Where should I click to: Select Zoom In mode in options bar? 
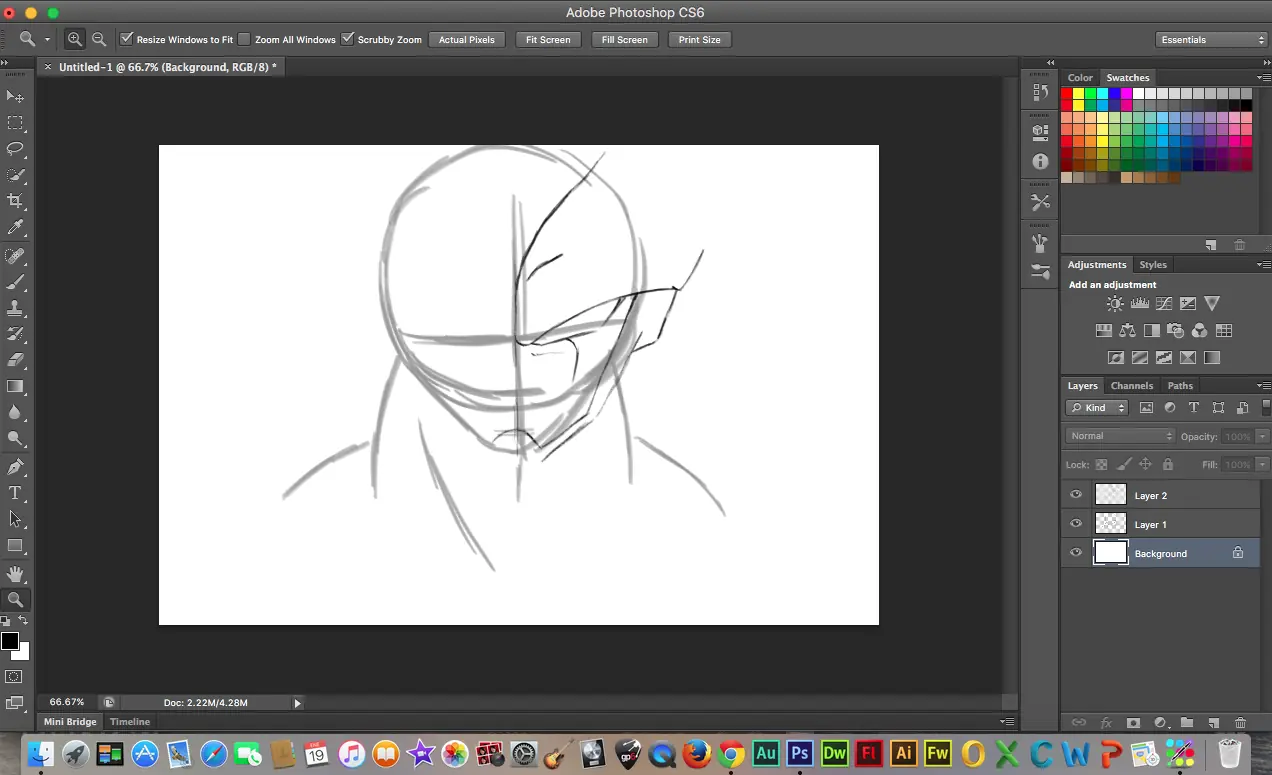[75, 39]
